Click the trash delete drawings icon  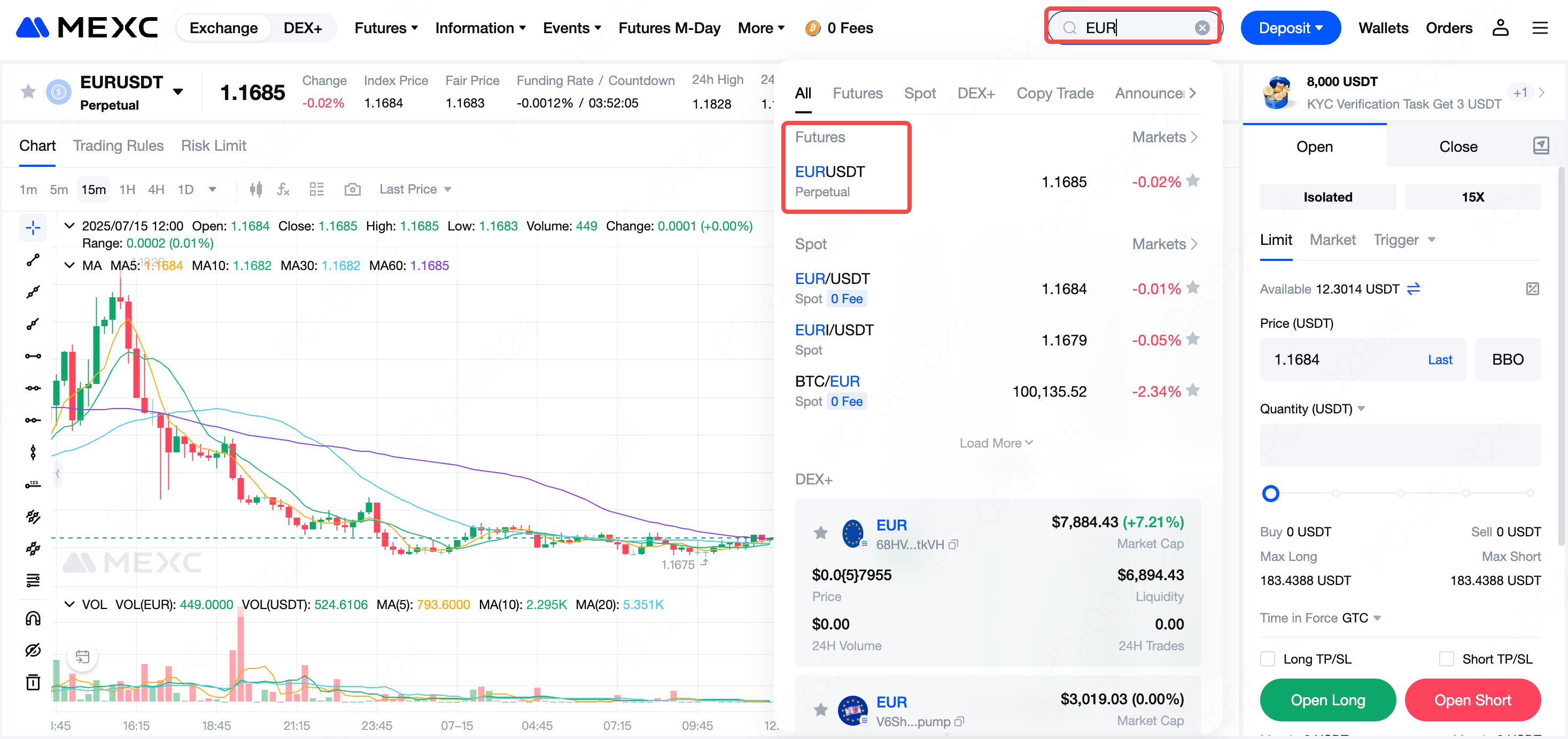(33, 682)
